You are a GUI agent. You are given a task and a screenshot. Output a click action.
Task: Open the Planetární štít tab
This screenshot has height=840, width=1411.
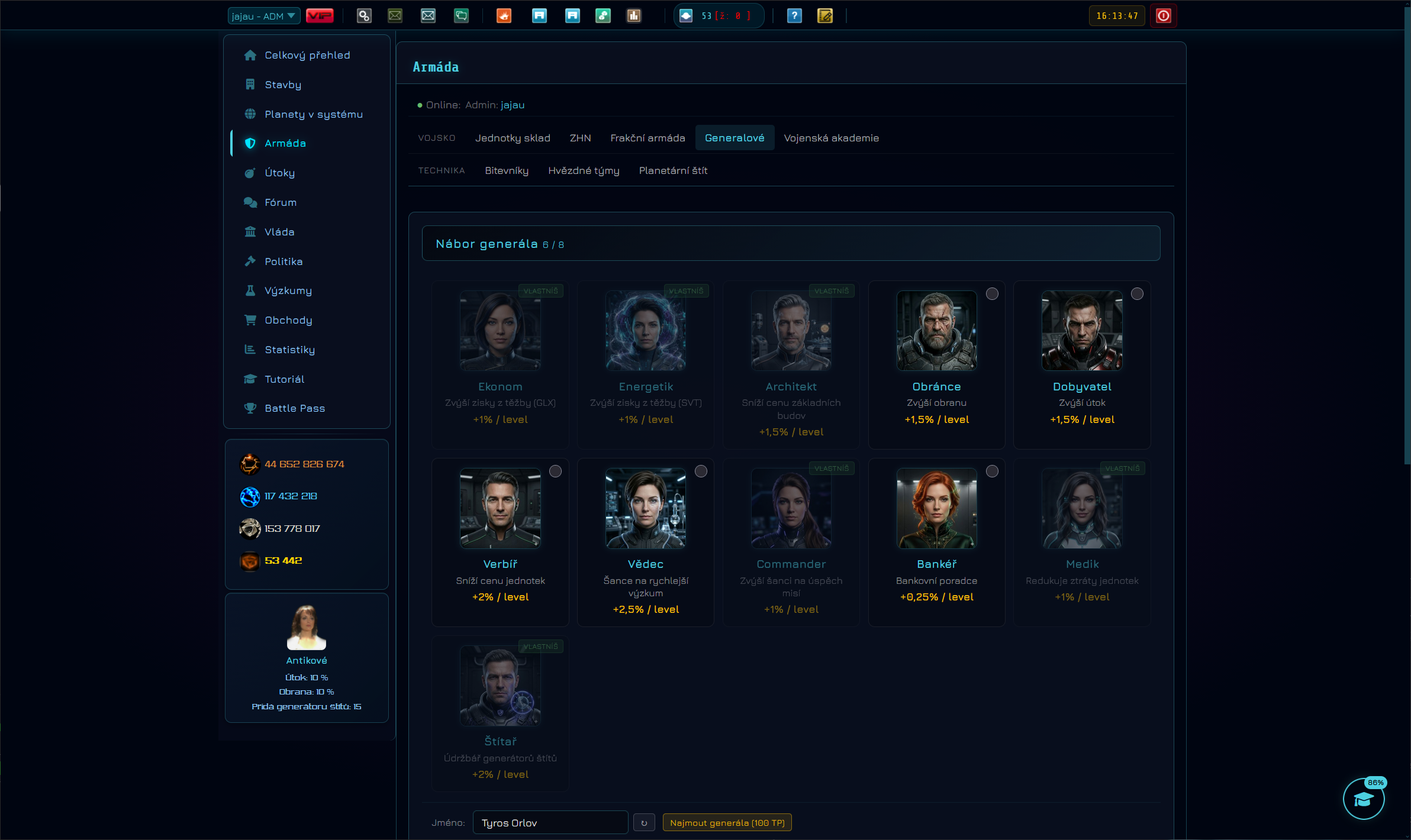point(673,170)
